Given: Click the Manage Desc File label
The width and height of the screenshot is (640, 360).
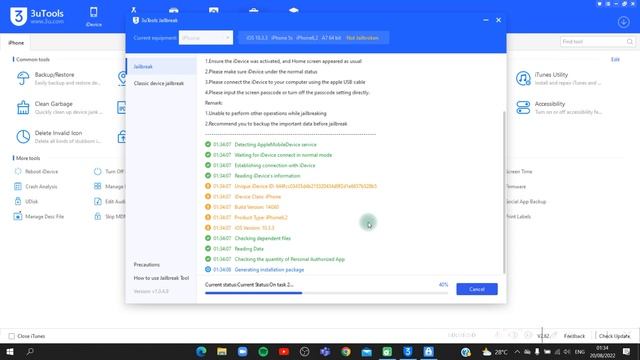Looking at the screenshot, I should tap(44, 216).
